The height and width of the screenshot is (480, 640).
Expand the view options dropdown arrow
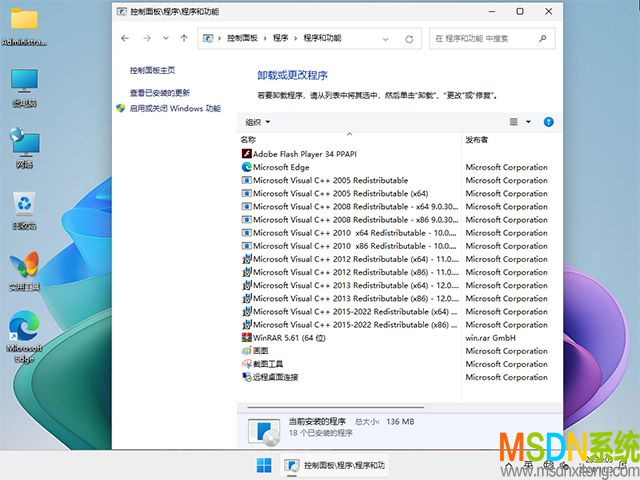pyautogui.click(x=528, y=122)
